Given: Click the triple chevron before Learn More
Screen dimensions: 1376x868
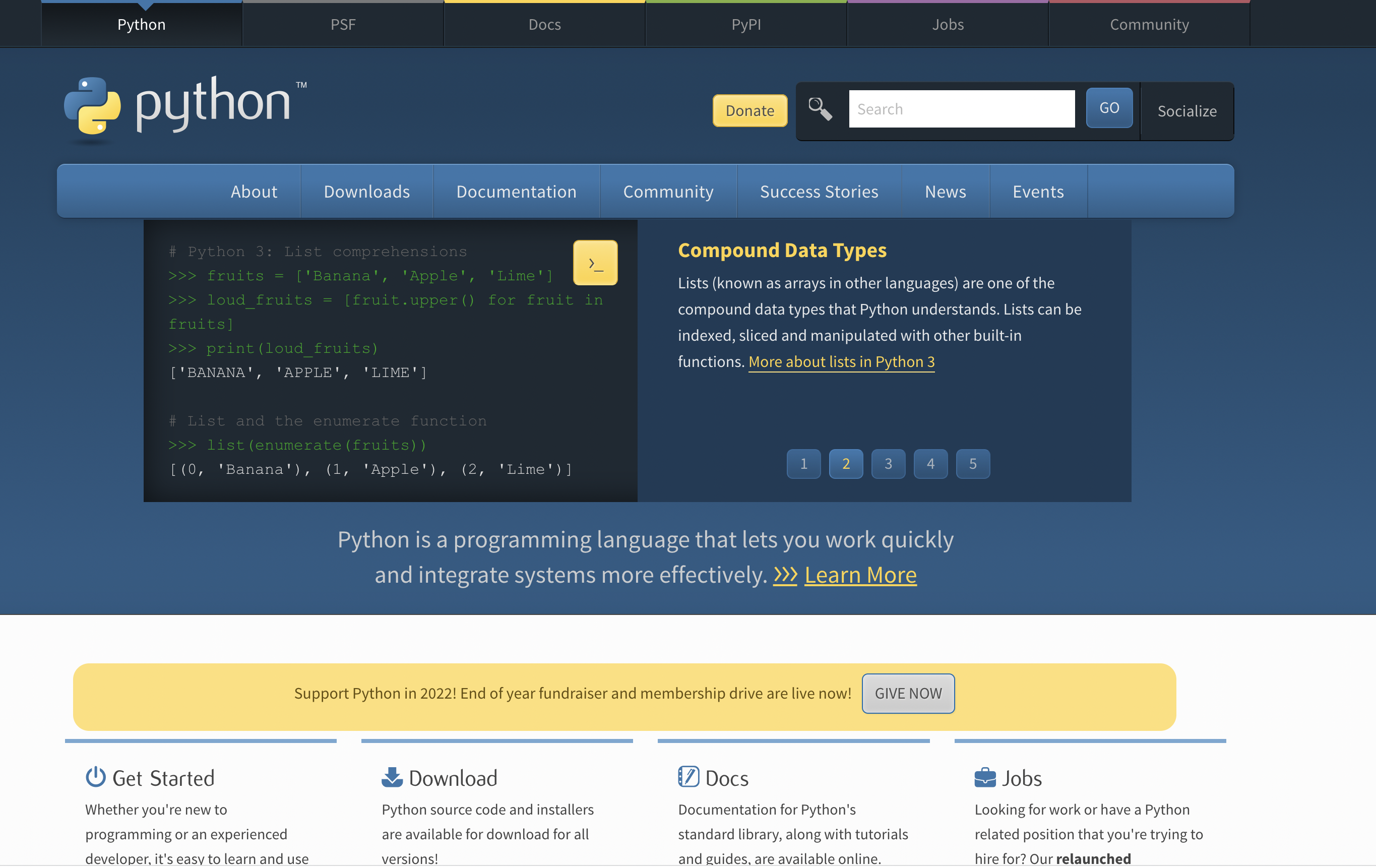Looking at the screenshot, I should [785, 575].
